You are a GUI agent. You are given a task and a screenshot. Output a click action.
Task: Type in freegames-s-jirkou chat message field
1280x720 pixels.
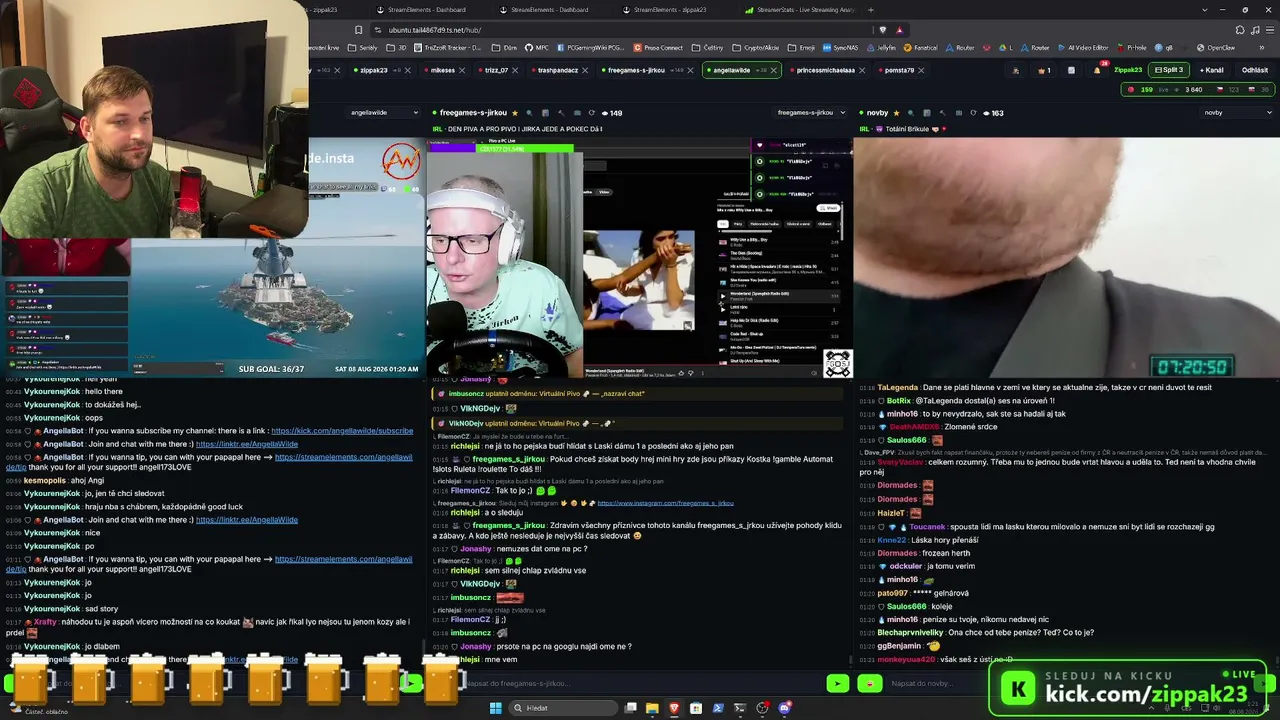(640, 683)
